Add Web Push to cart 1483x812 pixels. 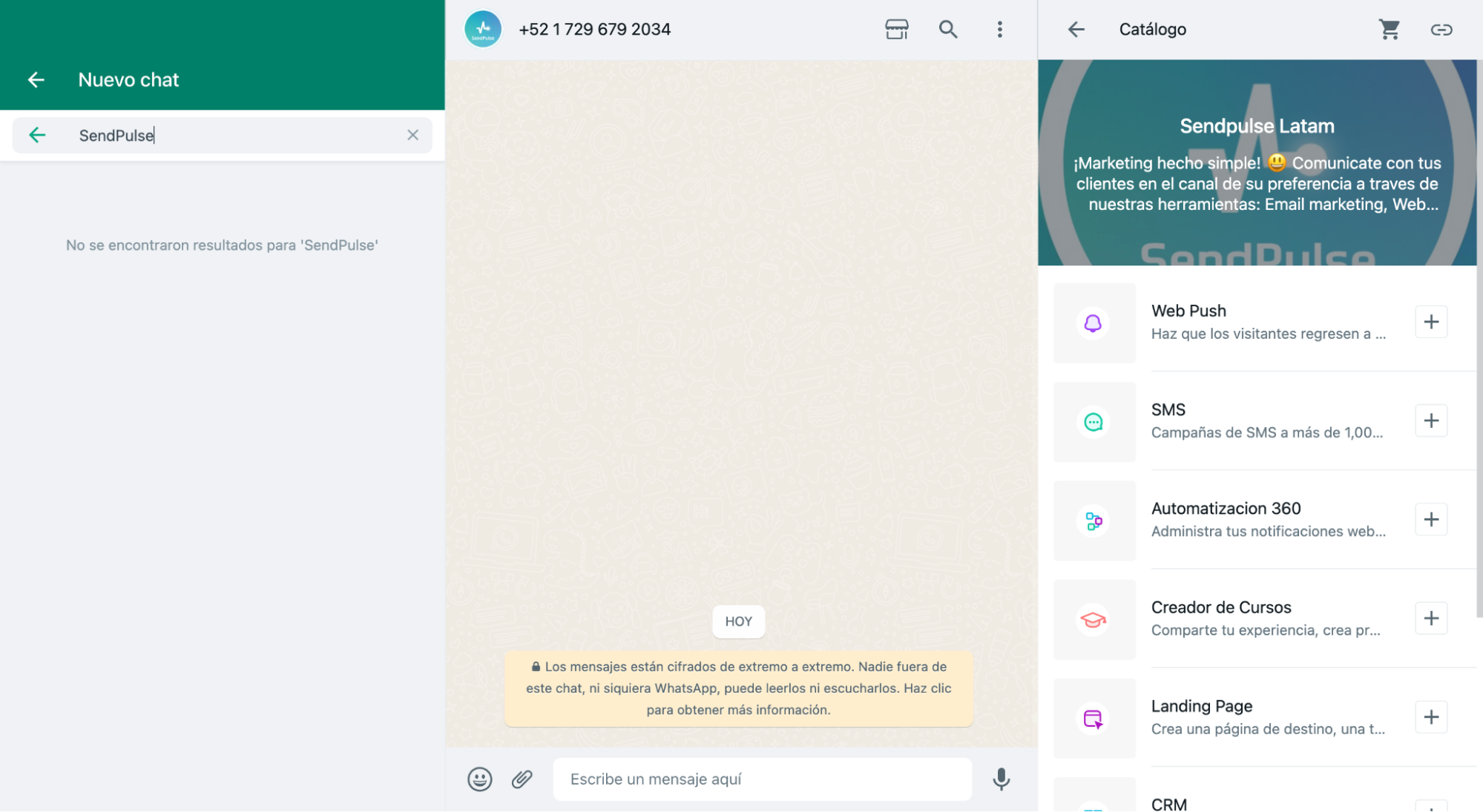coord(1430,322)
